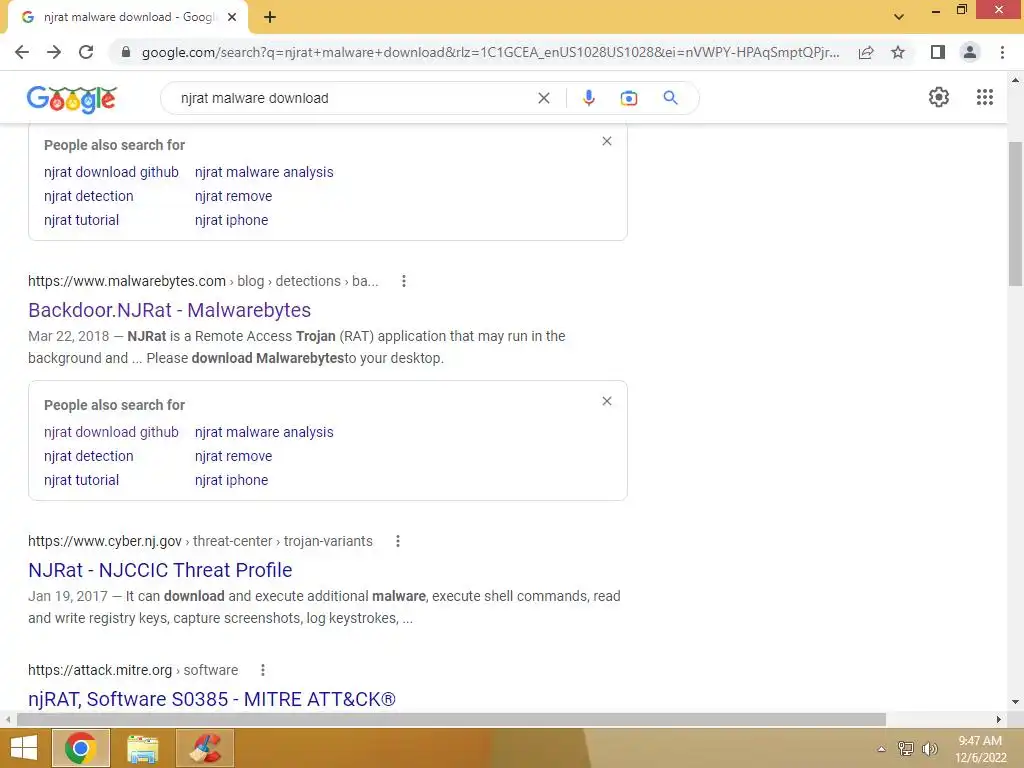Screen dimensions: 1024x768
Task: Open second njrat tutorial suggestion
Action: (x=82, y=480)
